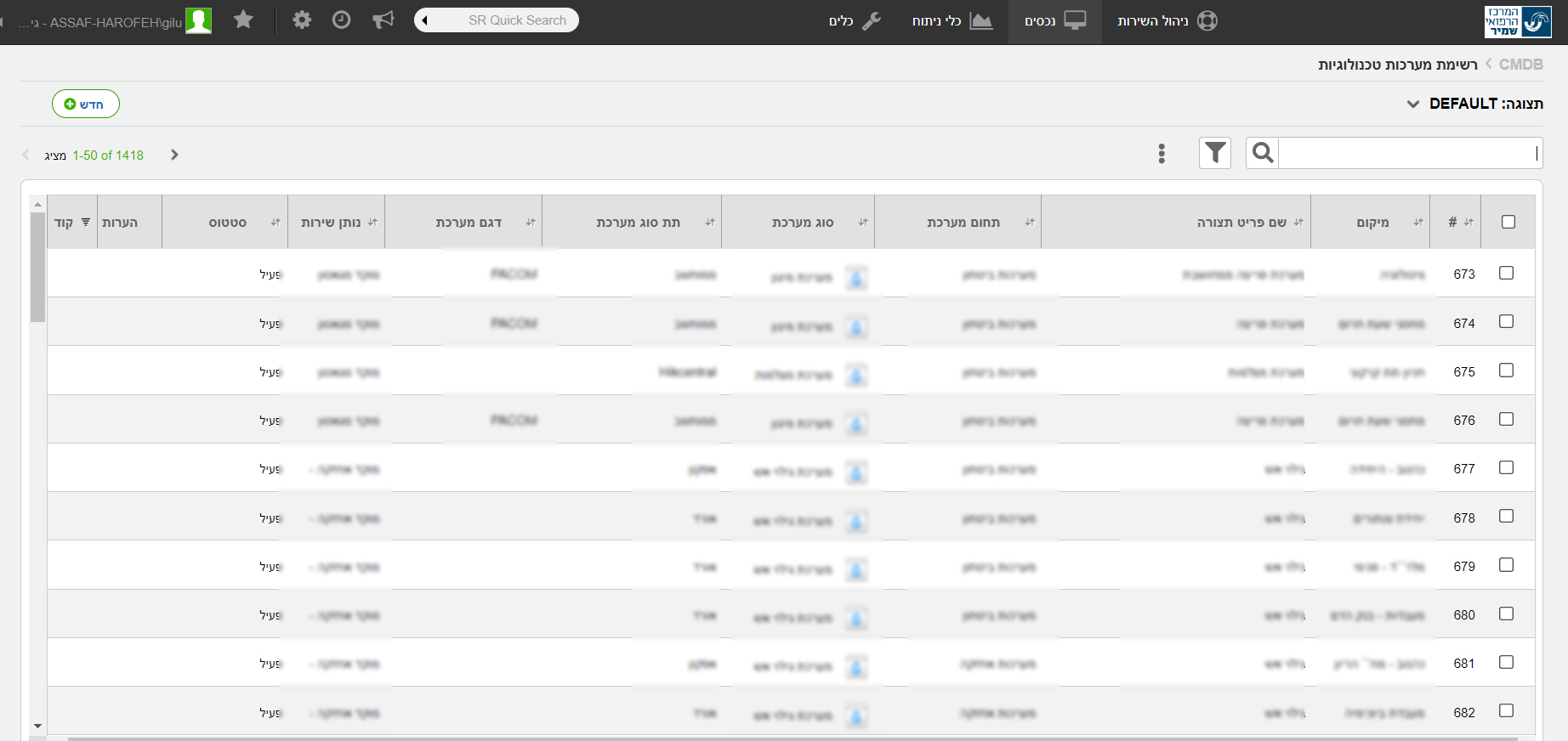Click the filter icon in קוד column header
1568x741 pixels.
click(85, 222)
